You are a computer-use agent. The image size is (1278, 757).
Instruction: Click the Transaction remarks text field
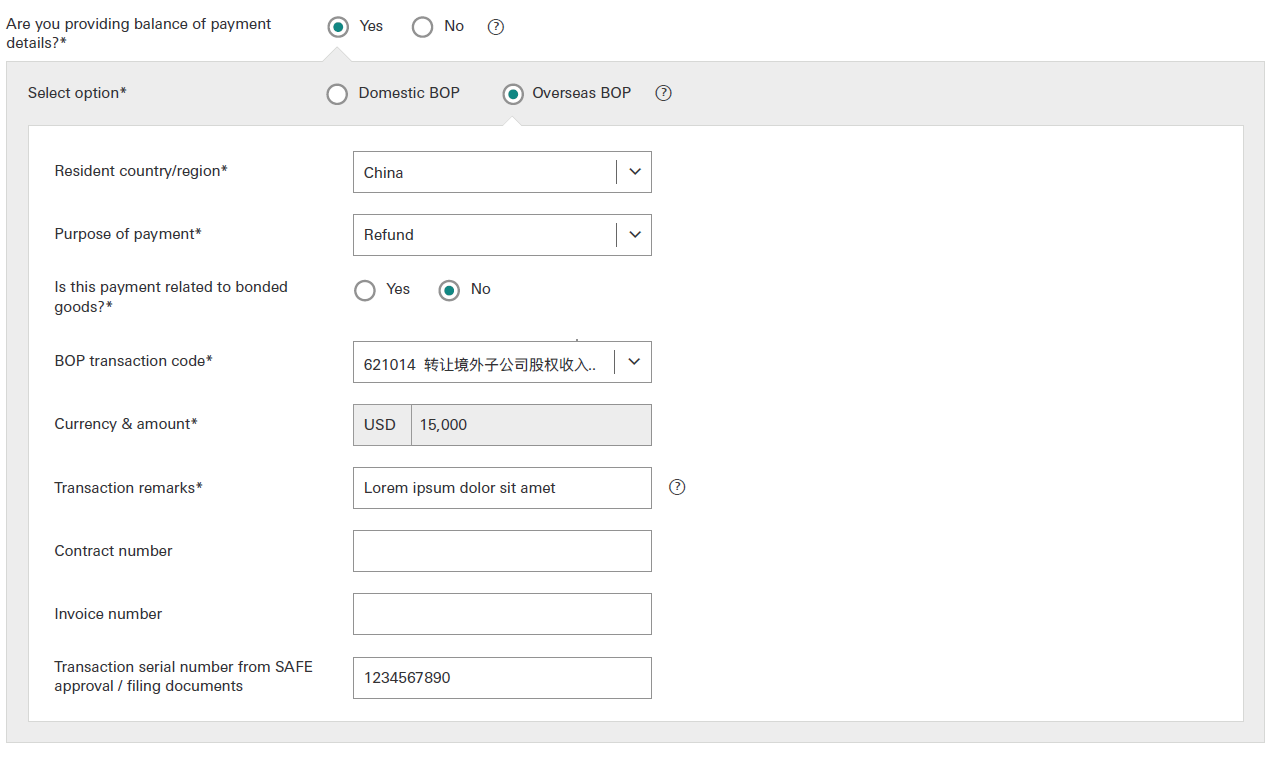tap(501, 488)
